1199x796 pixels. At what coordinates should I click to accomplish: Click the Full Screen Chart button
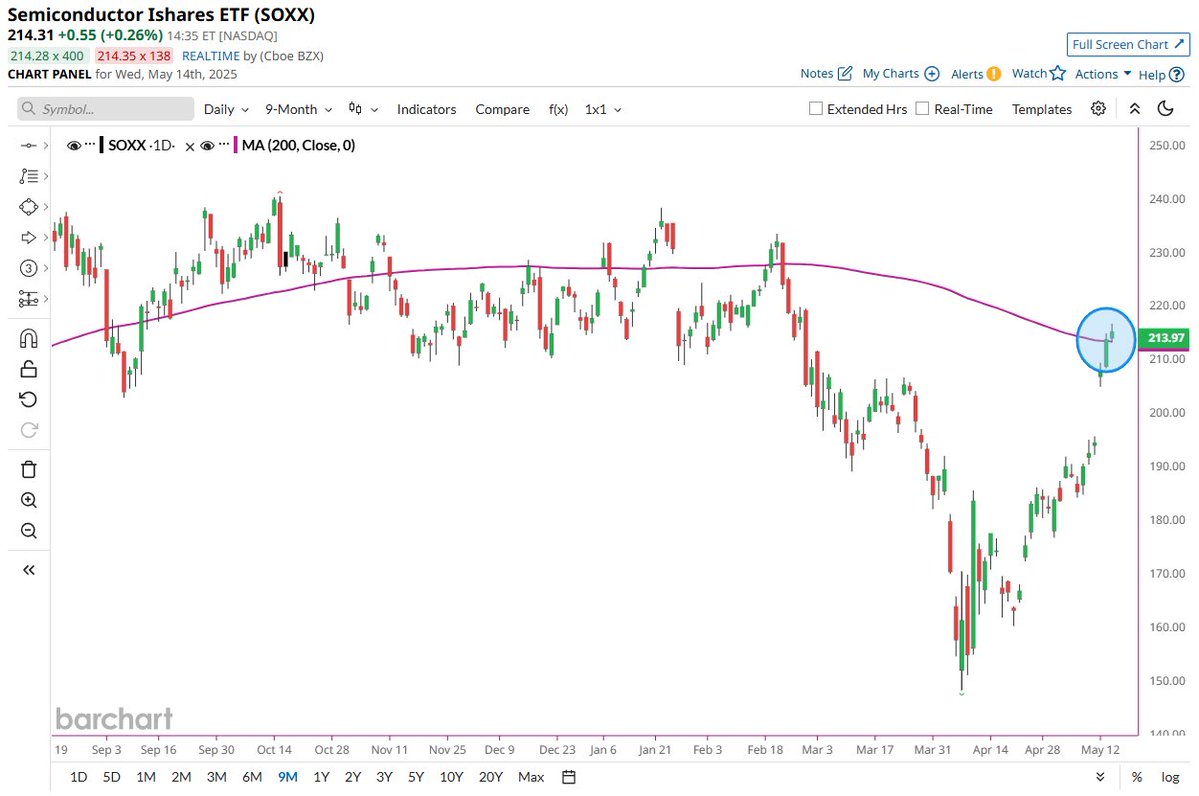click(x=1128, y=44)
